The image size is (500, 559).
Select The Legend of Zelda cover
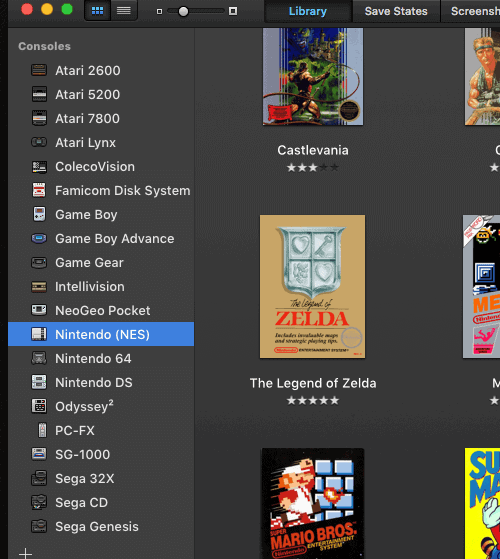coord(313,286)
